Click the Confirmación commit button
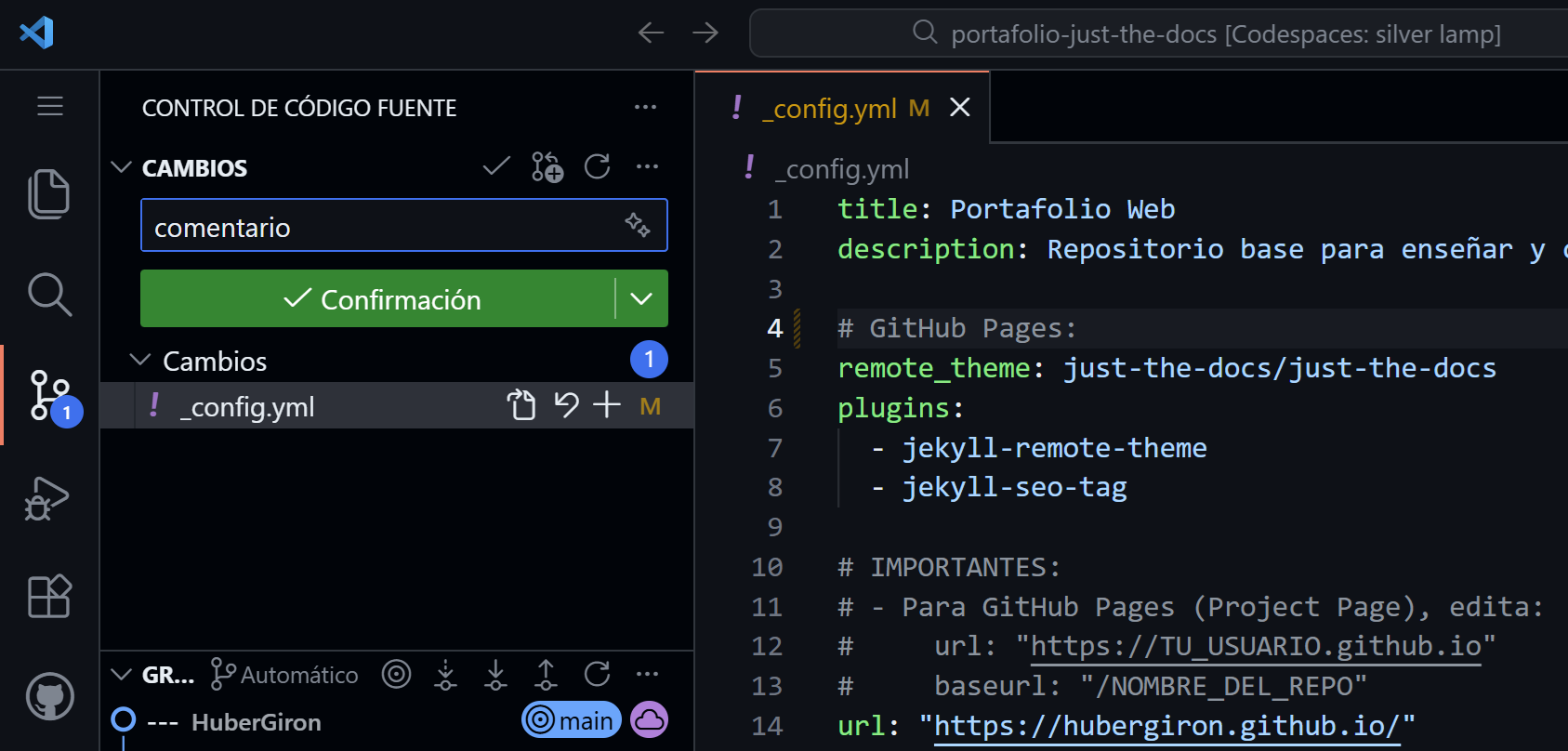Image resolution: width=1568 pixels, height=751 pixels. click(x=377, y=298)
